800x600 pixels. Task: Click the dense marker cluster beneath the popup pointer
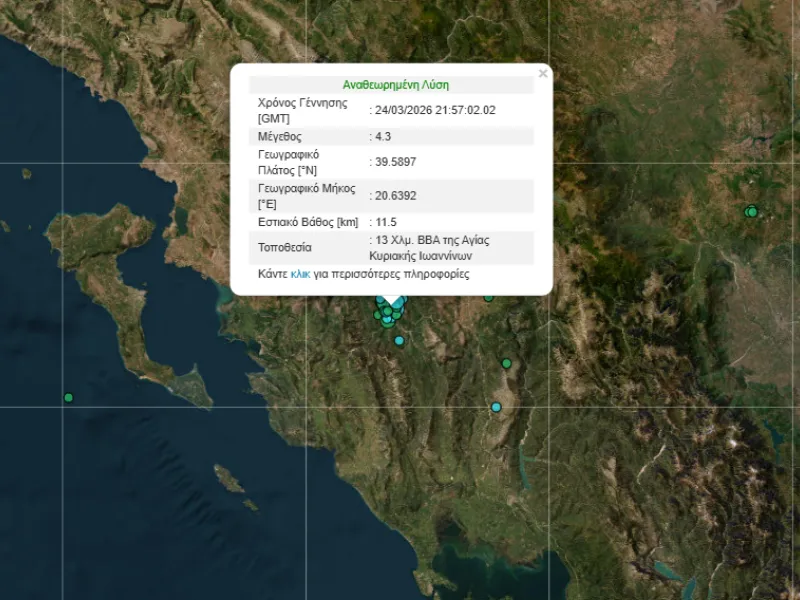[x=387, y=316]
